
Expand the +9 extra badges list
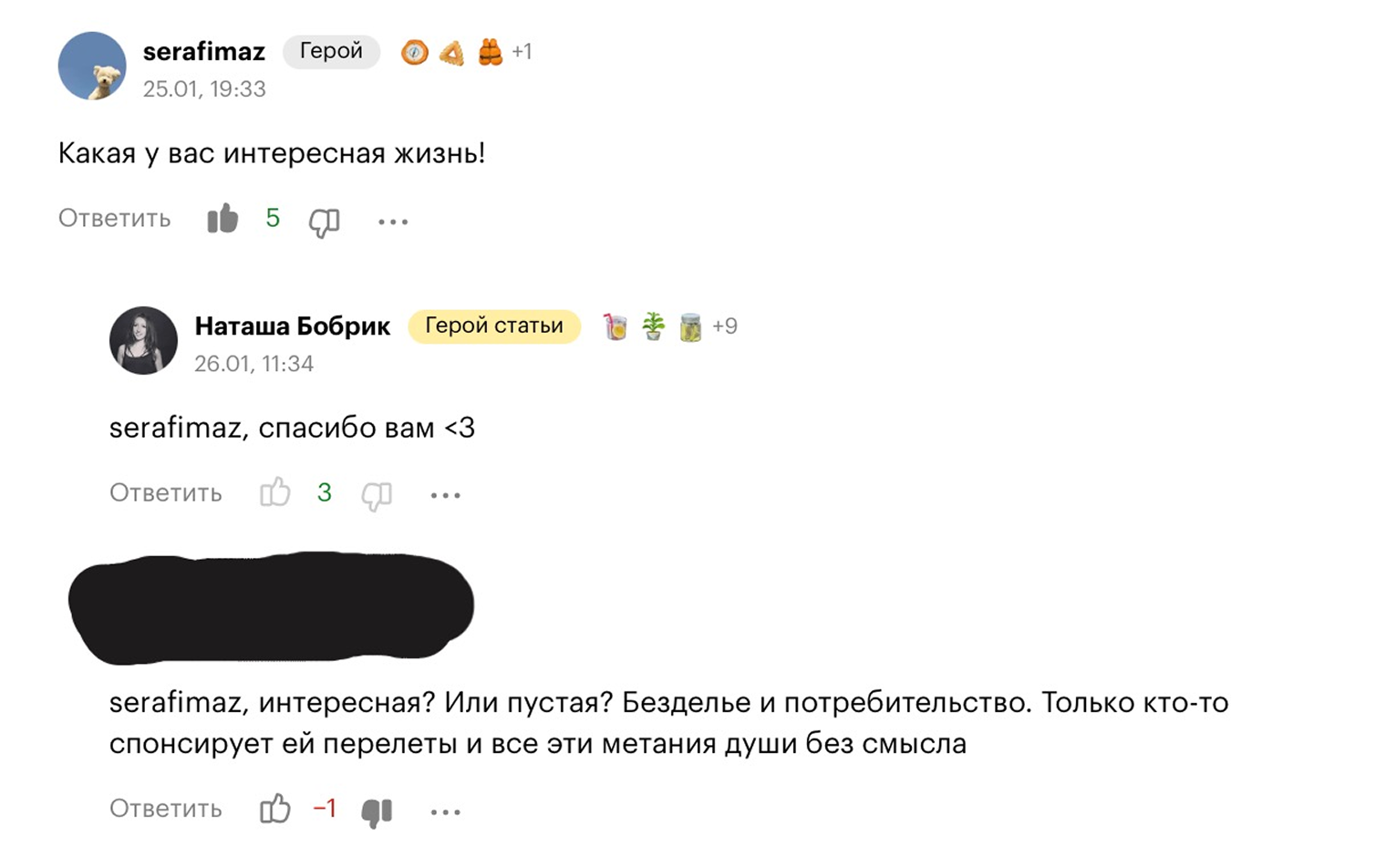click(x=725, y=326)
